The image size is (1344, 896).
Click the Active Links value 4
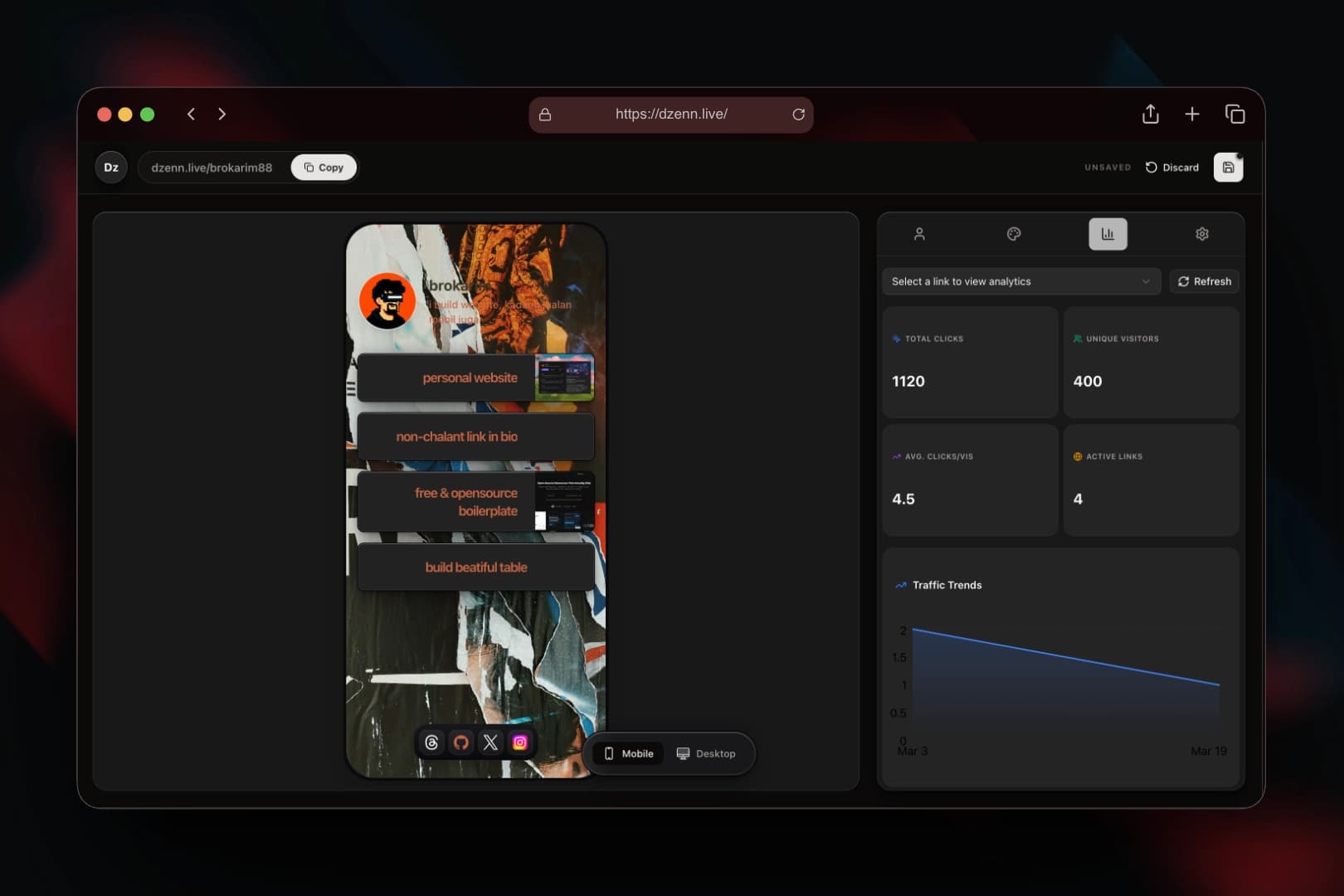pyautogui.click(x=1078, y=499)
